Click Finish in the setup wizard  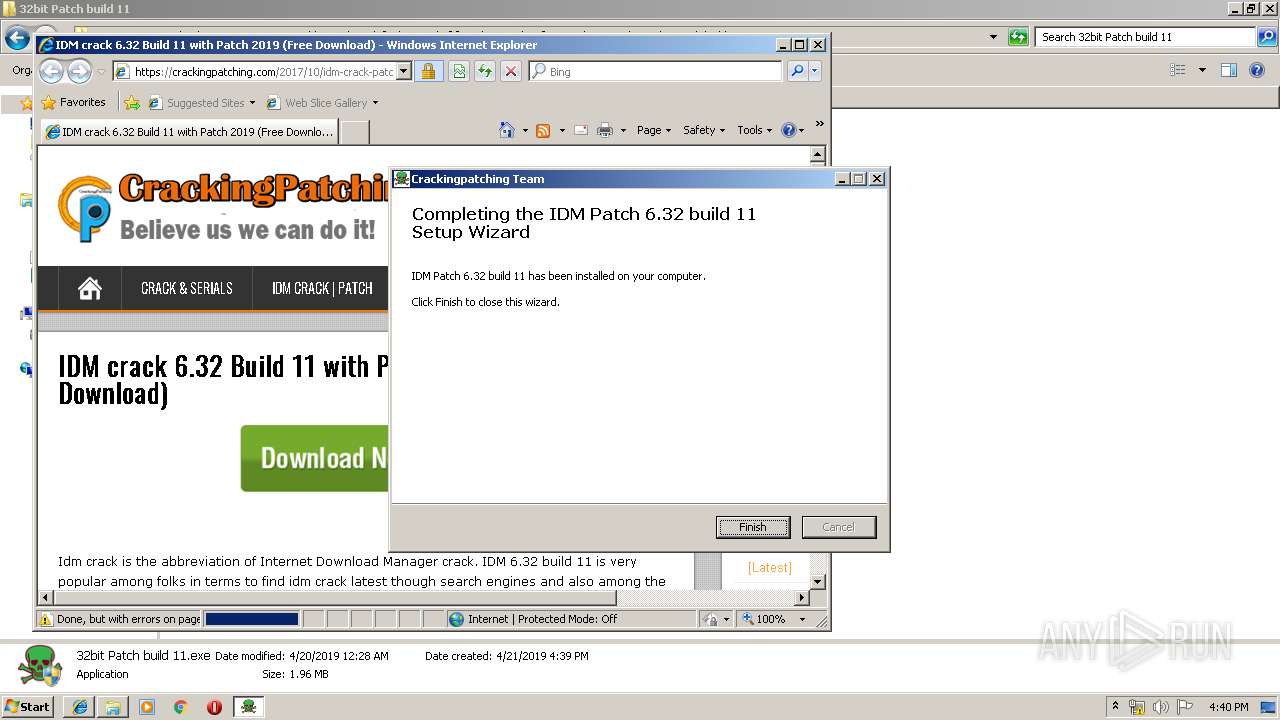point(753,527)
